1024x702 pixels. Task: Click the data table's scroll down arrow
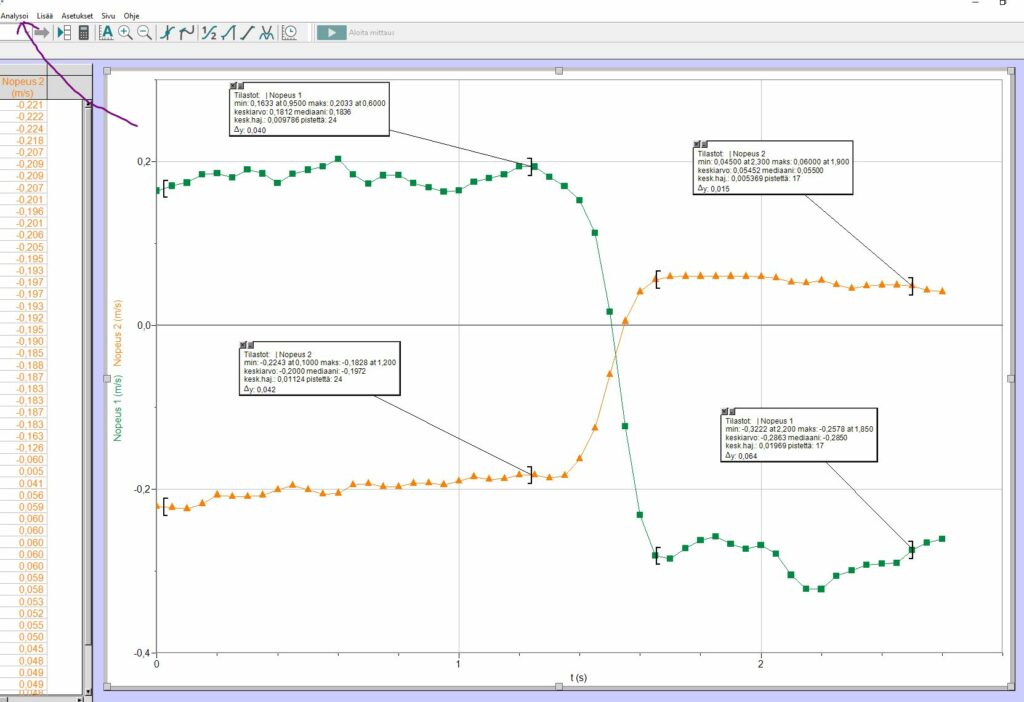click(x=88, y=690)
